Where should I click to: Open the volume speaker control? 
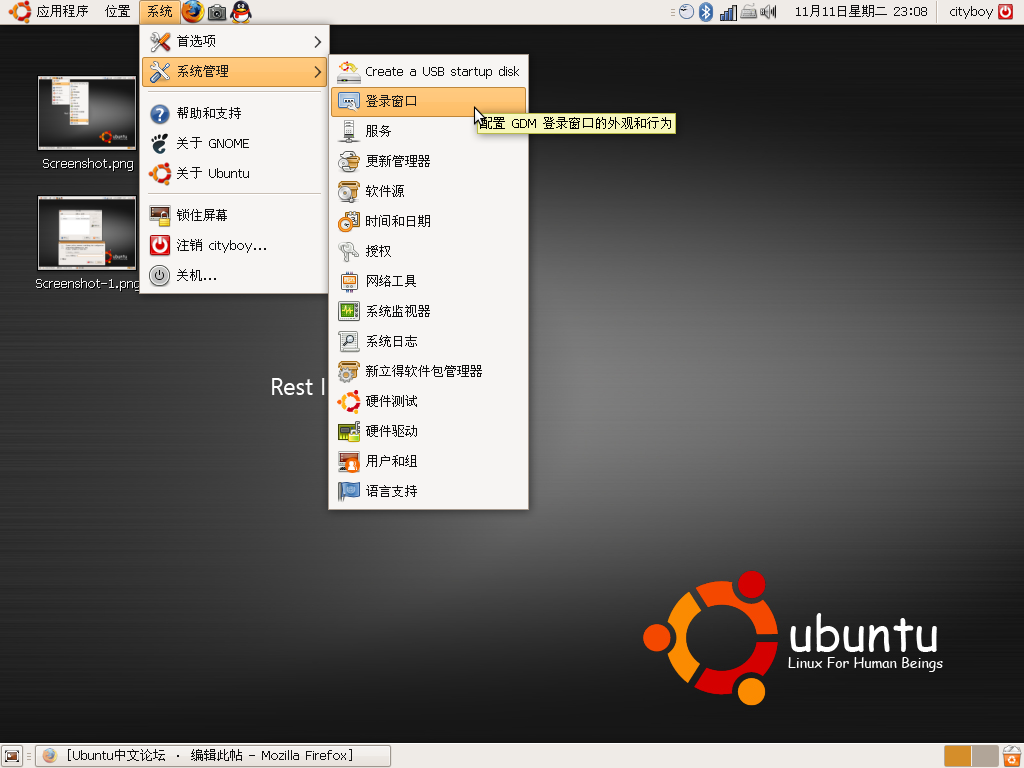(x=769, y=12)
